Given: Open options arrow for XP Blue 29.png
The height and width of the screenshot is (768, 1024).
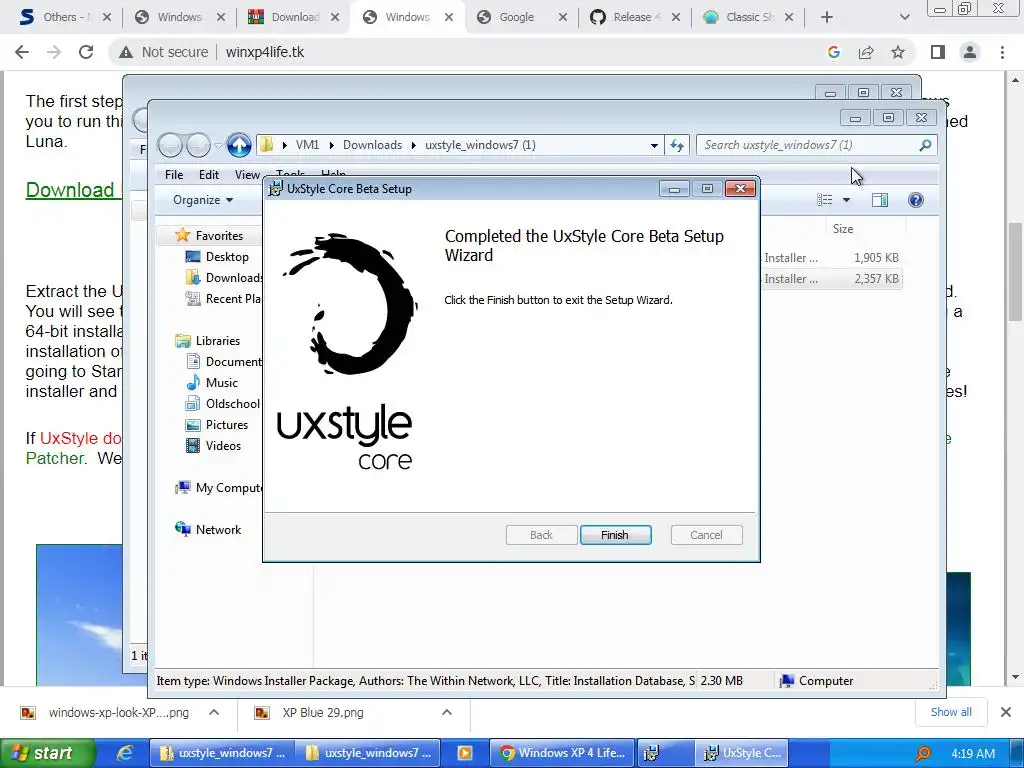Looking at the screenshot, I should click(447, 712).
